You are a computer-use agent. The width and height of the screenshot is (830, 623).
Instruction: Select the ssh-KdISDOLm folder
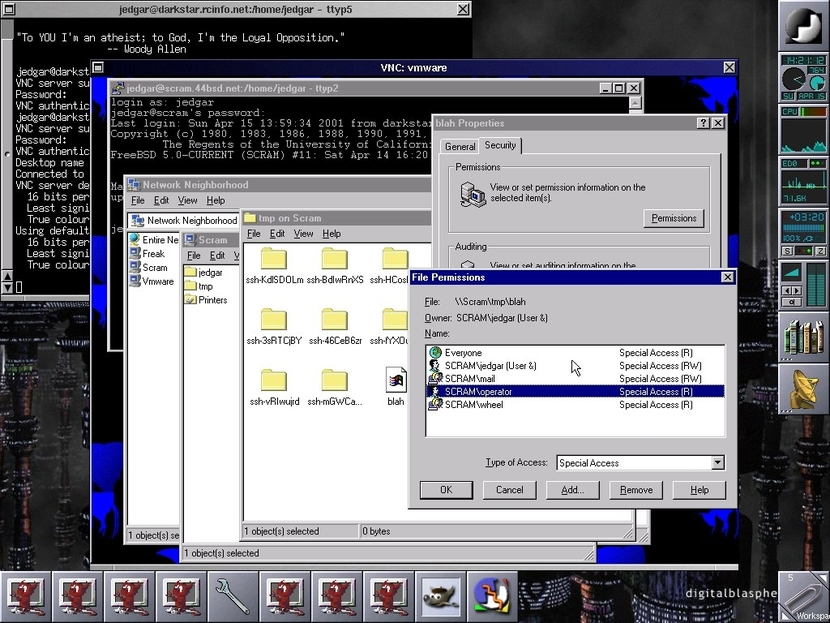tap(274, 266)
